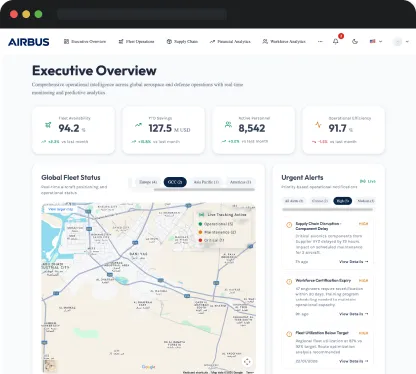Viewport: 416px width, 374px height.
Task: Click the red Critical legend dot
Action: 200,240
